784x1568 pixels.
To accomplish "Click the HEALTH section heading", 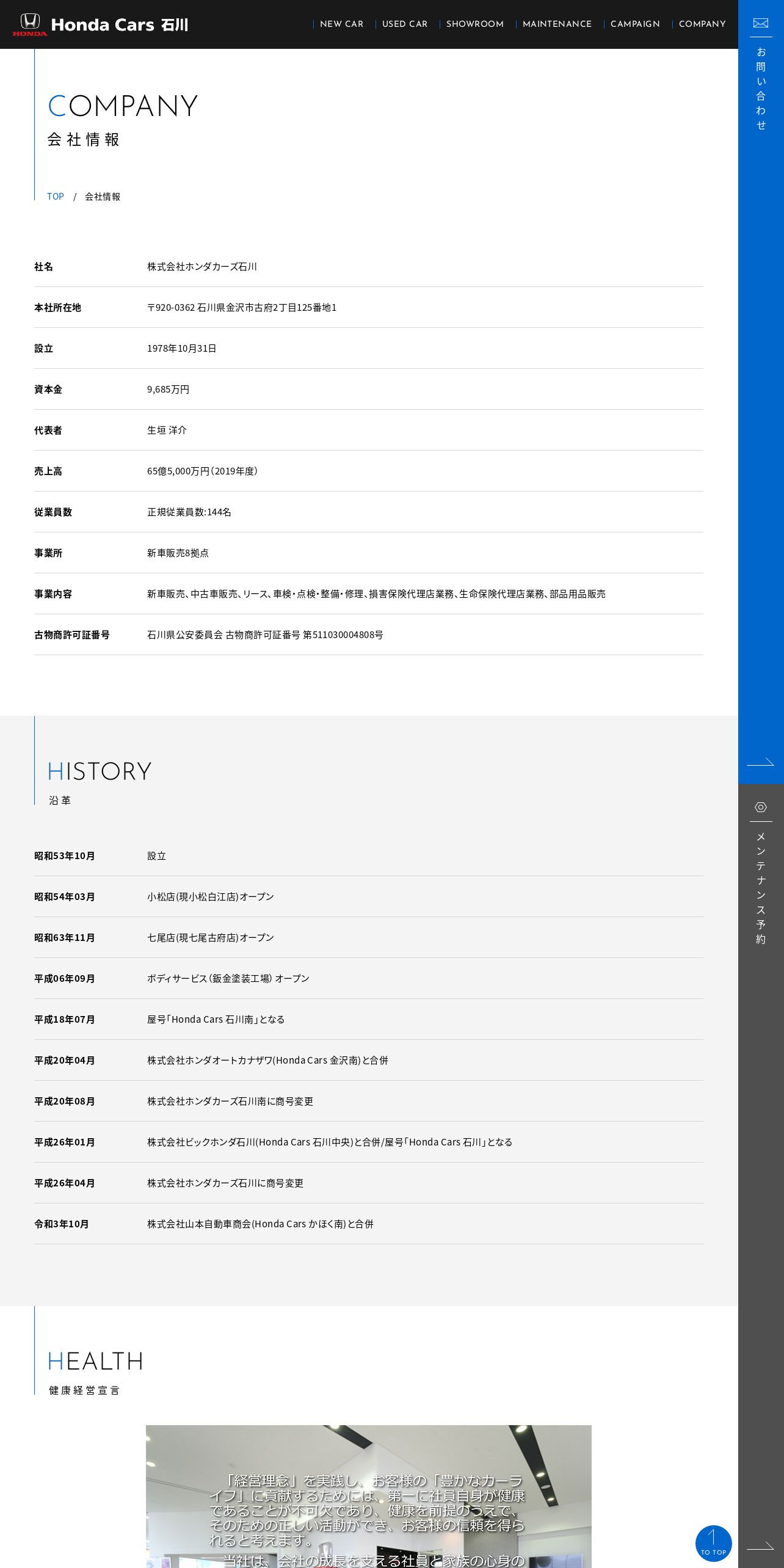I will [x=96, y=1361].
